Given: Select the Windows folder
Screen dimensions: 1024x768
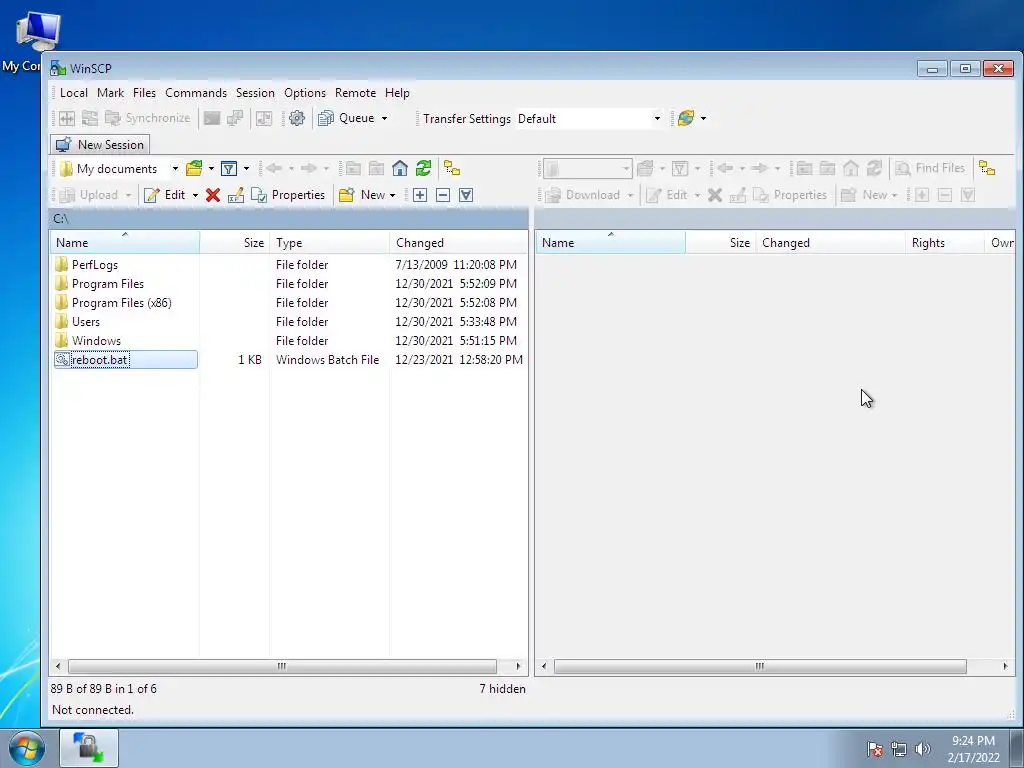Looking at the screenshot, I should [x=96, y=340].
